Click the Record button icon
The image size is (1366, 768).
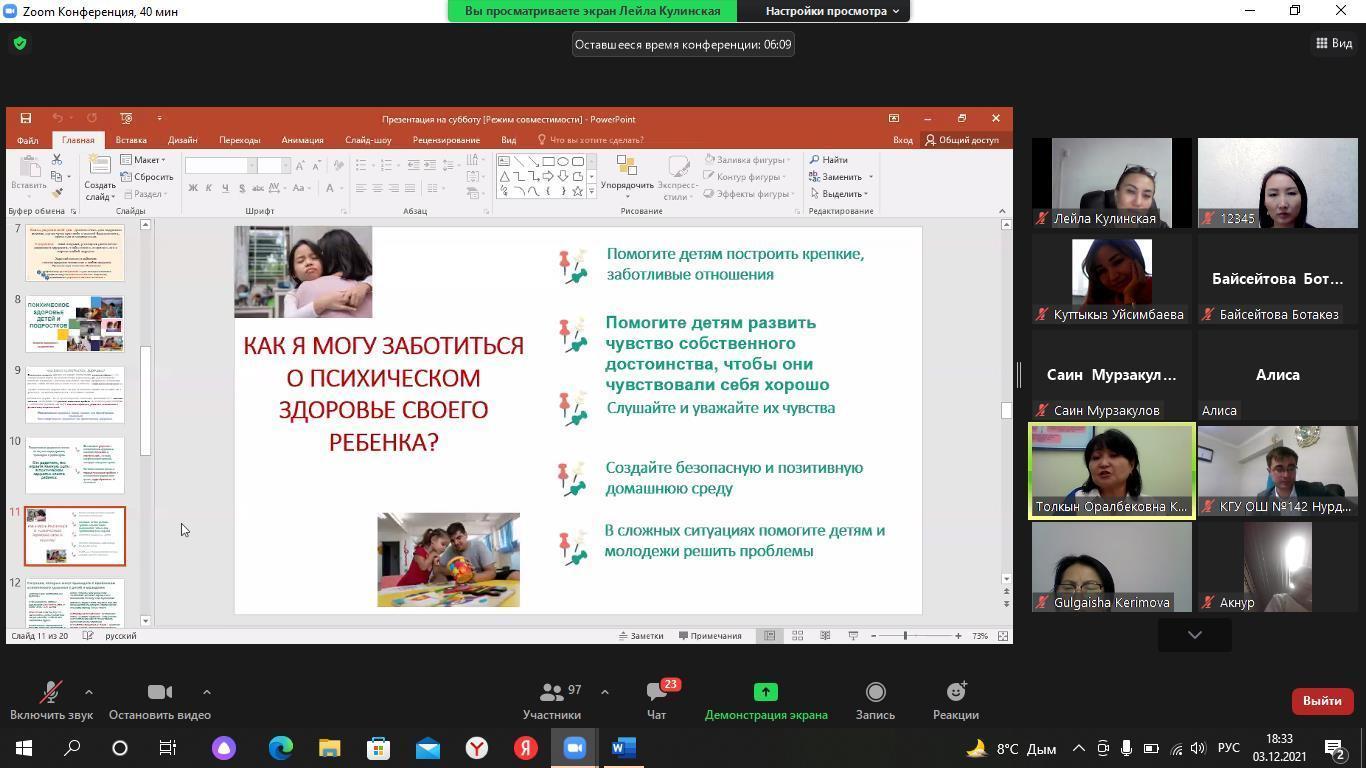(x=875, y=700)
